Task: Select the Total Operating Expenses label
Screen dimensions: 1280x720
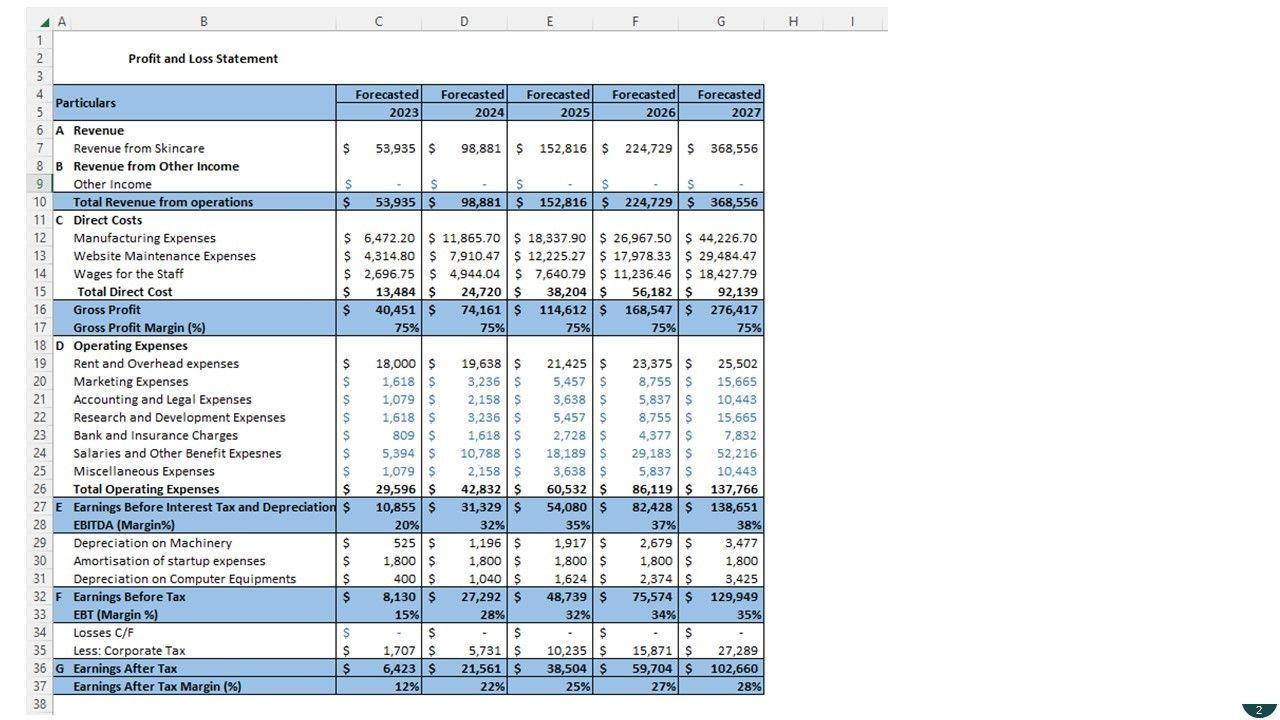Action: [146, 489]
